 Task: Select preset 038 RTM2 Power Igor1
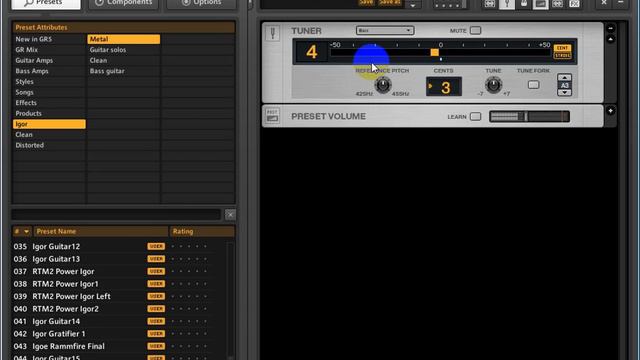click(x=120, y=284)
